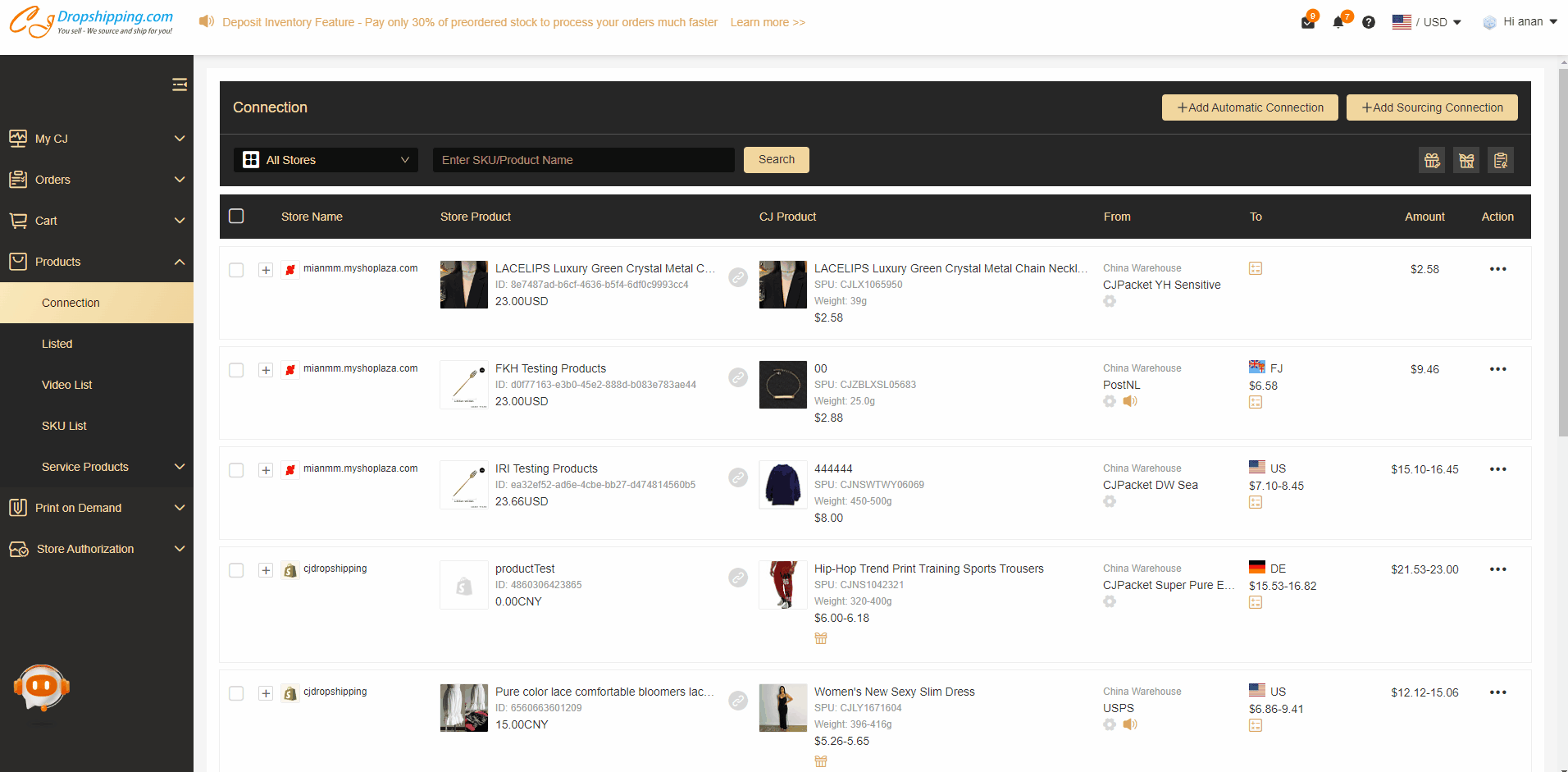Open the notifications bell
The image size is (1568, 772).
pos(1338,22)
